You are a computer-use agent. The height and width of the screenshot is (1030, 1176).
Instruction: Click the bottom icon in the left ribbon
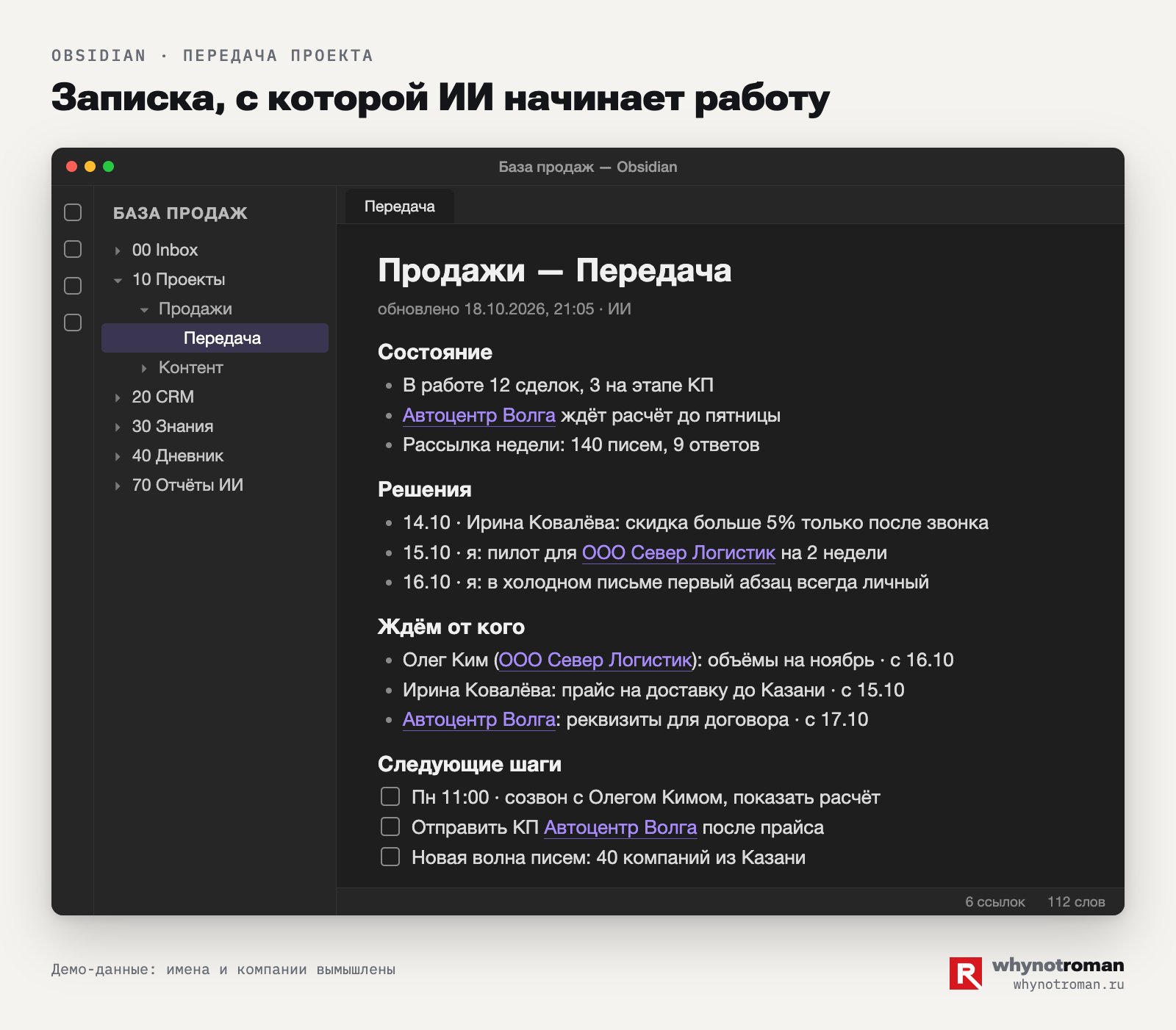[x=73, y=323]
